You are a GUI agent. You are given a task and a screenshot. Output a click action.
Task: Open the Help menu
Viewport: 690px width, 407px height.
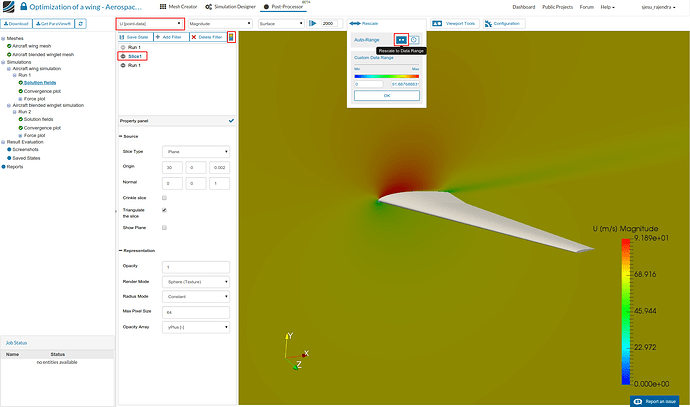point(608,7)
